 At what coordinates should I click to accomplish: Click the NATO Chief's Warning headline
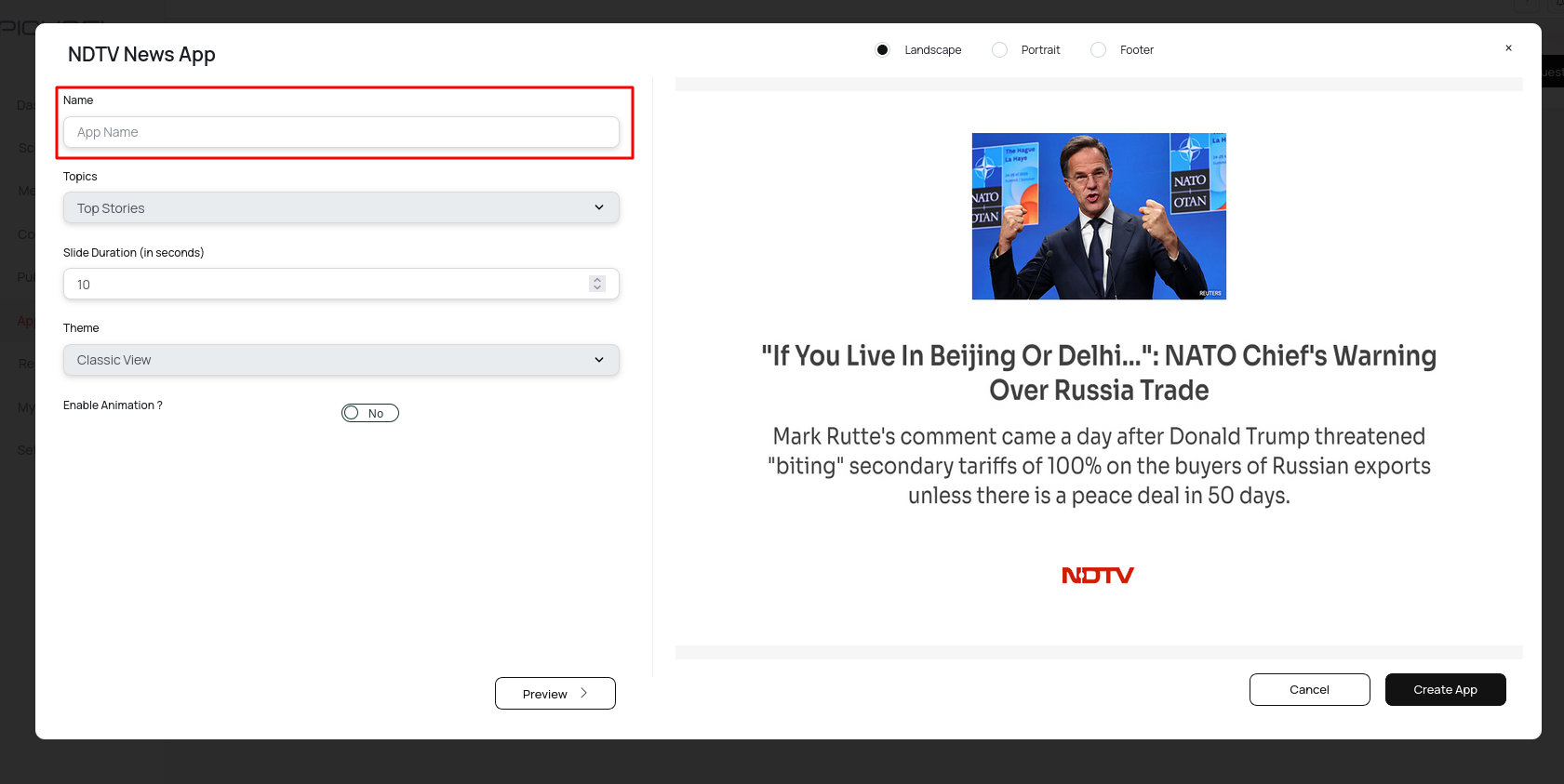[x=1099, y=373]
